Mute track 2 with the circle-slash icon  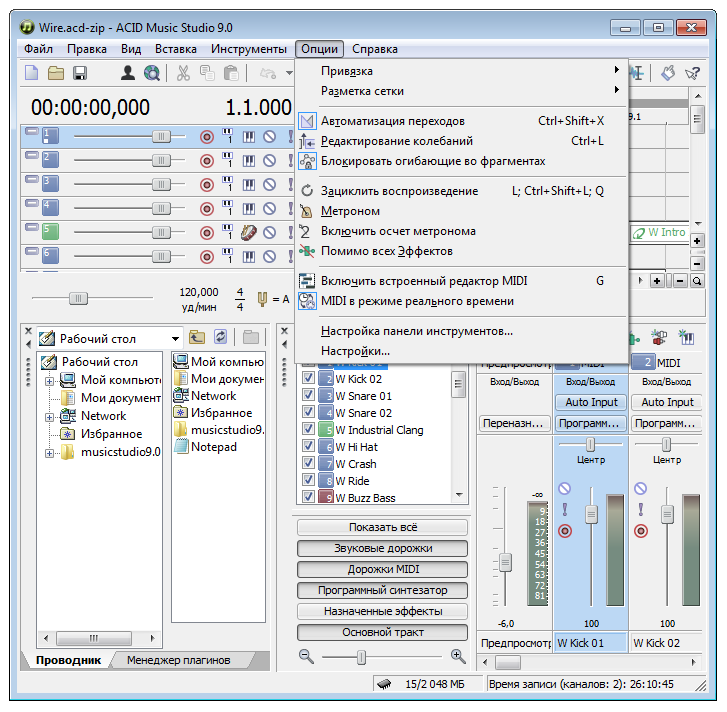click(x=269, y=160)
